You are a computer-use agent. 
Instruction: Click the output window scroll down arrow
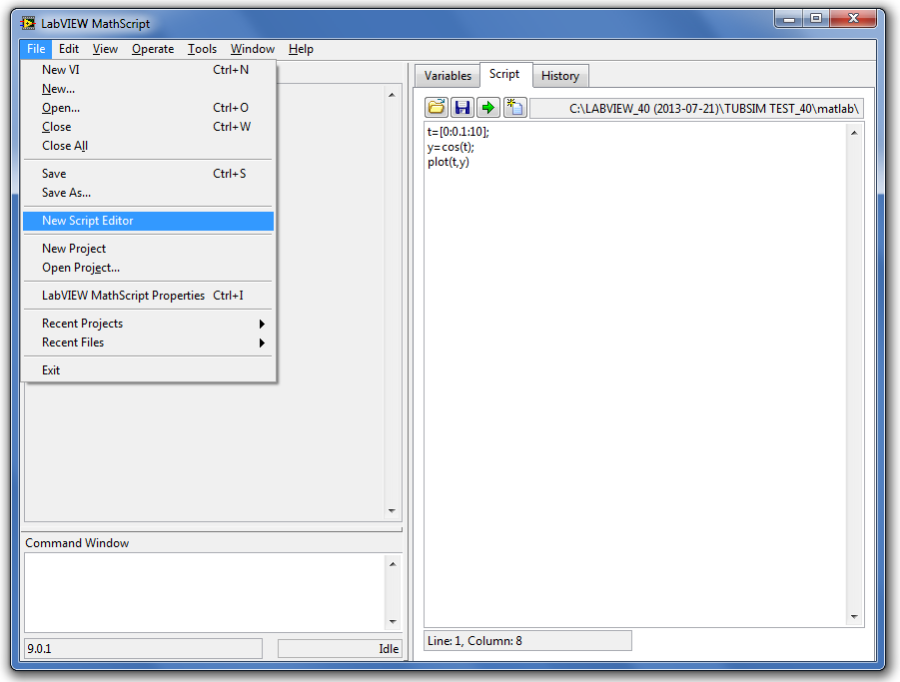click(x=392, y=510)
